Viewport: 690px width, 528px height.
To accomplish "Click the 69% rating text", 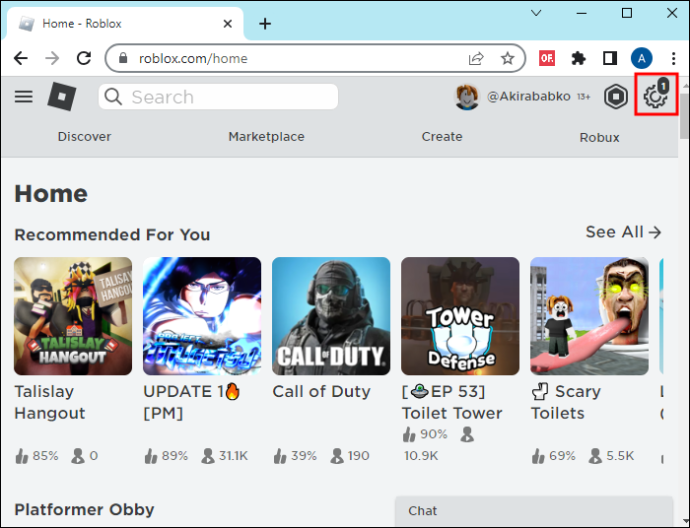I will pyautogui.click(x=562, y=456).
